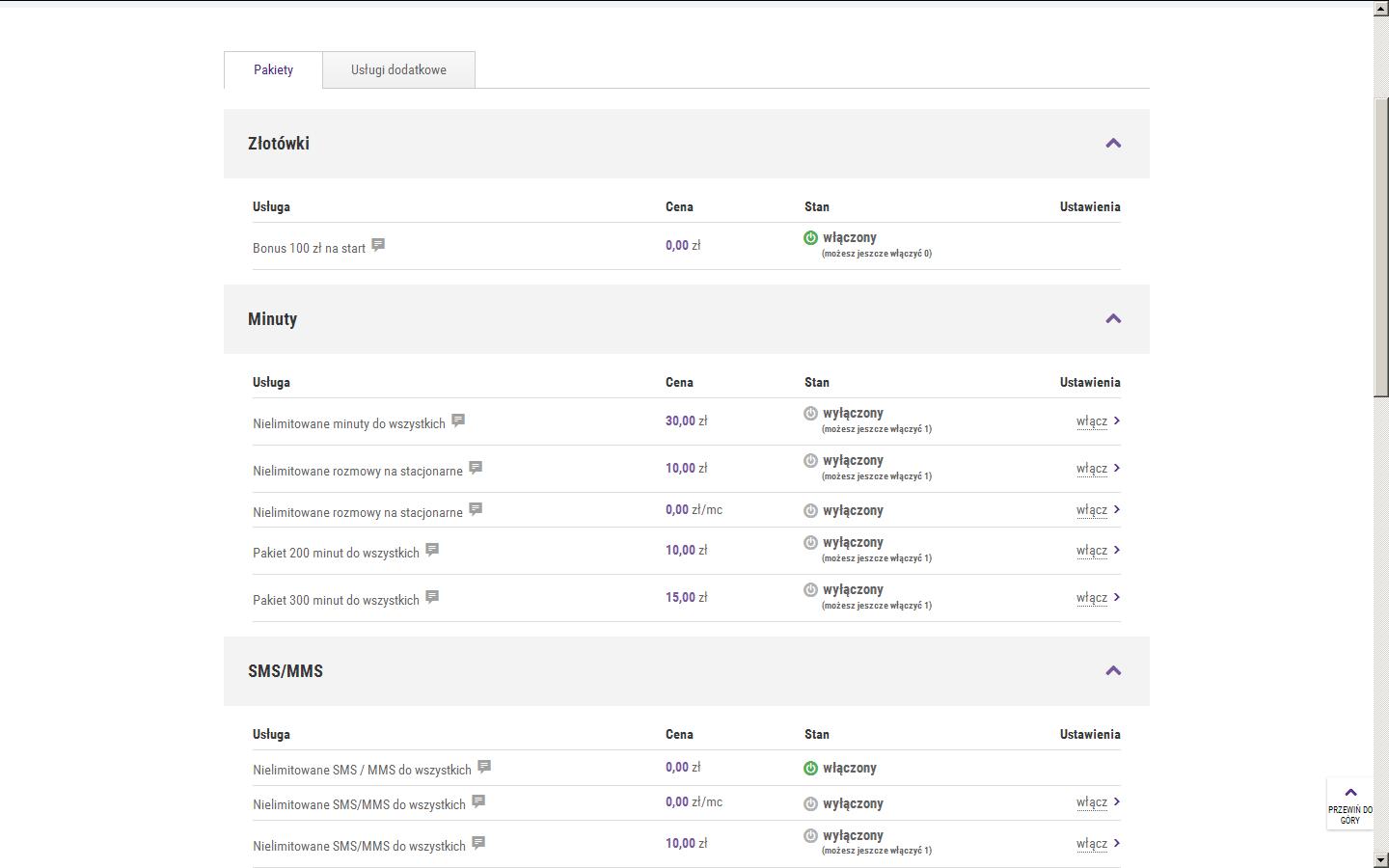The height and width of the screenshot is (868, 1389).
Task: Open info icon next to Pakiet 300 minut
Action: (432, 597)
